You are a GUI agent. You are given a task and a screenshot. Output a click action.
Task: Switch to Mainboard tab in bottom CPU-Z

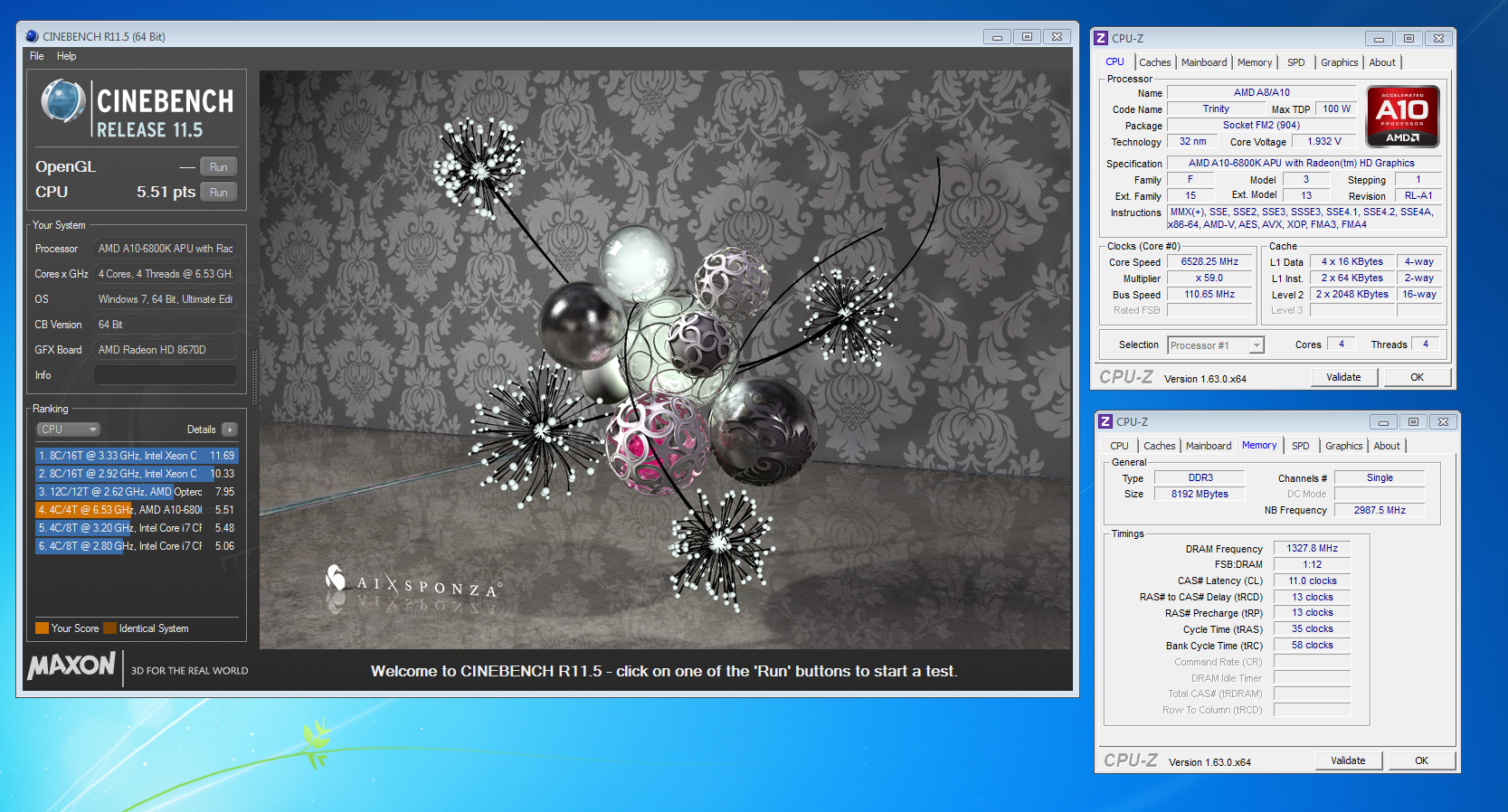click(x=1209, y=446)
